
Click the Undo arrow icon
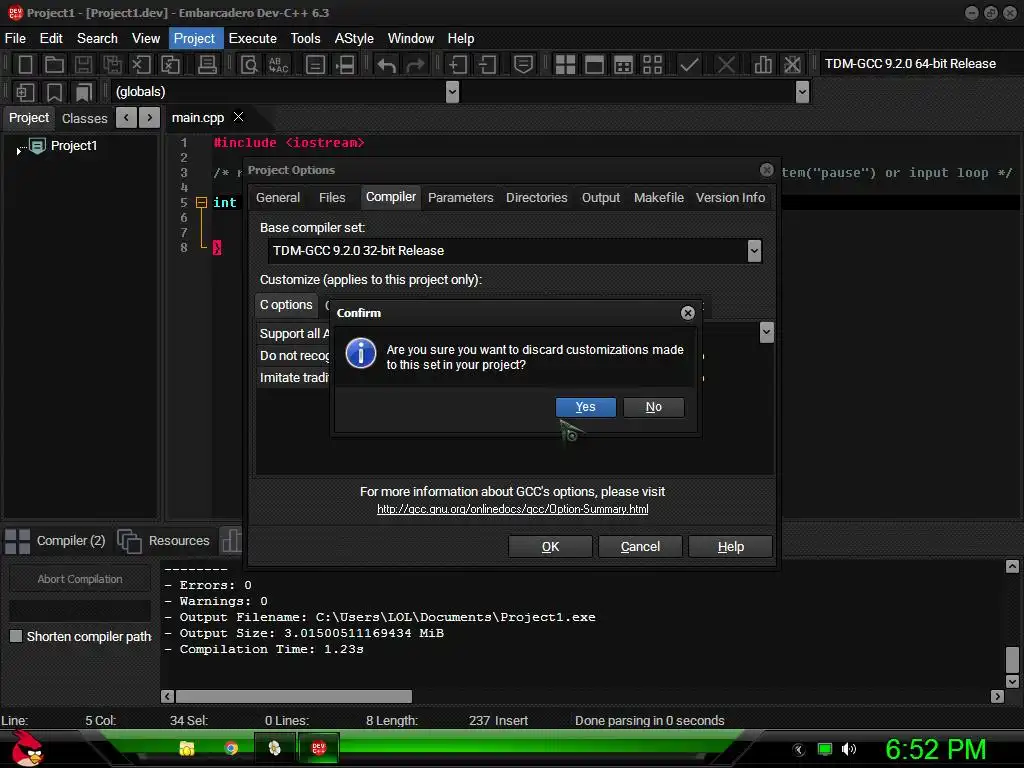387,65
